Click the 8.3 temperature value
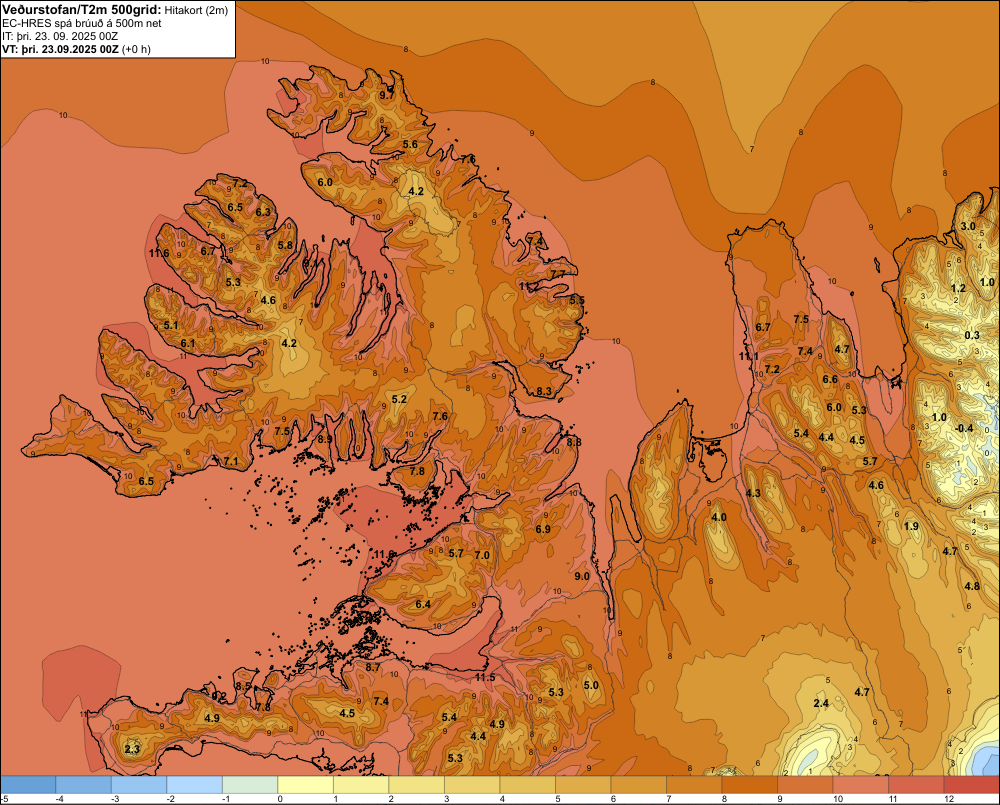This screenshot has width=1000, height=805. [544, 391]
